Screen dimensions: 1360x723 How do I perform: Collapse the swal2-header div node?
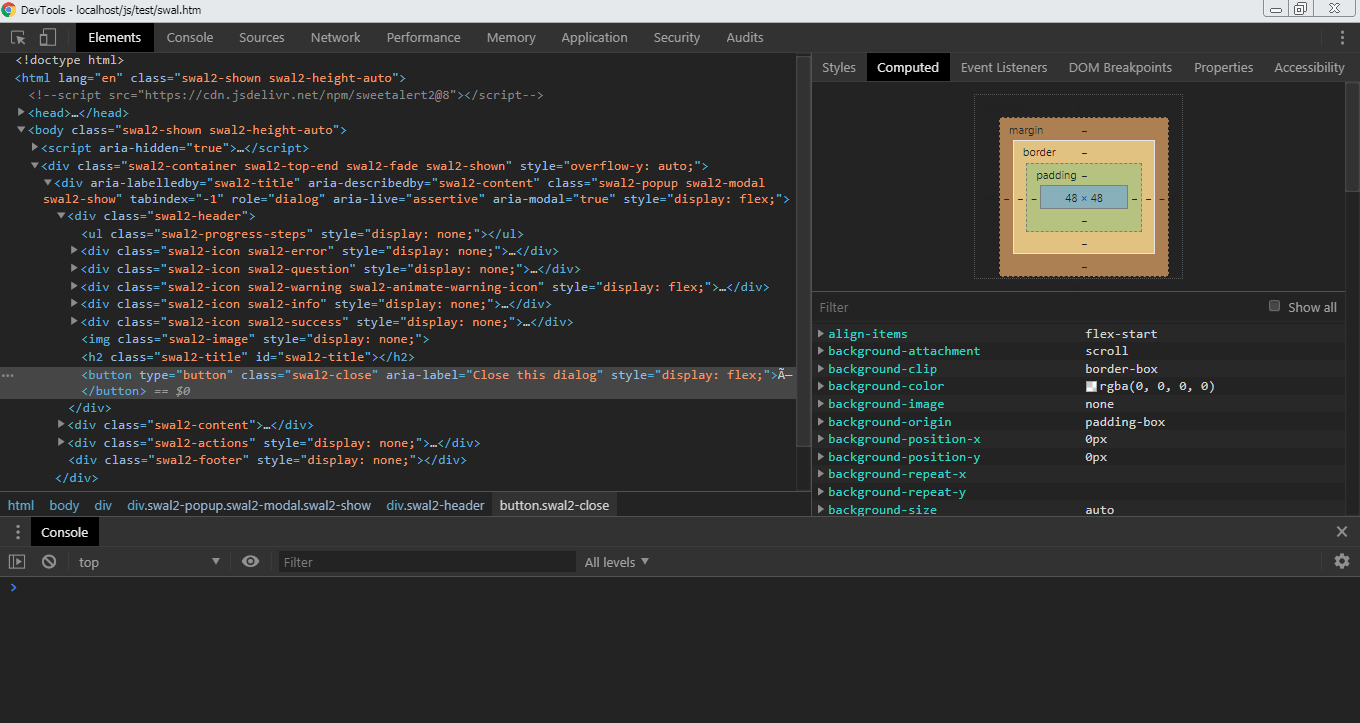point(61,216)
